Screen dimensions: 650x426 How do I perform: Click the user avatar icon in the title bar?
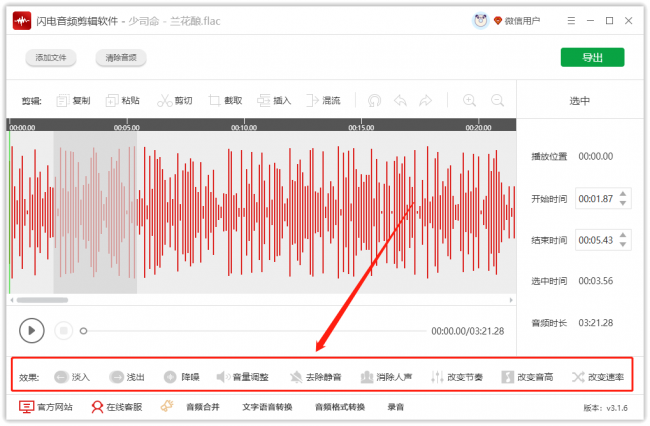[480, 20]
